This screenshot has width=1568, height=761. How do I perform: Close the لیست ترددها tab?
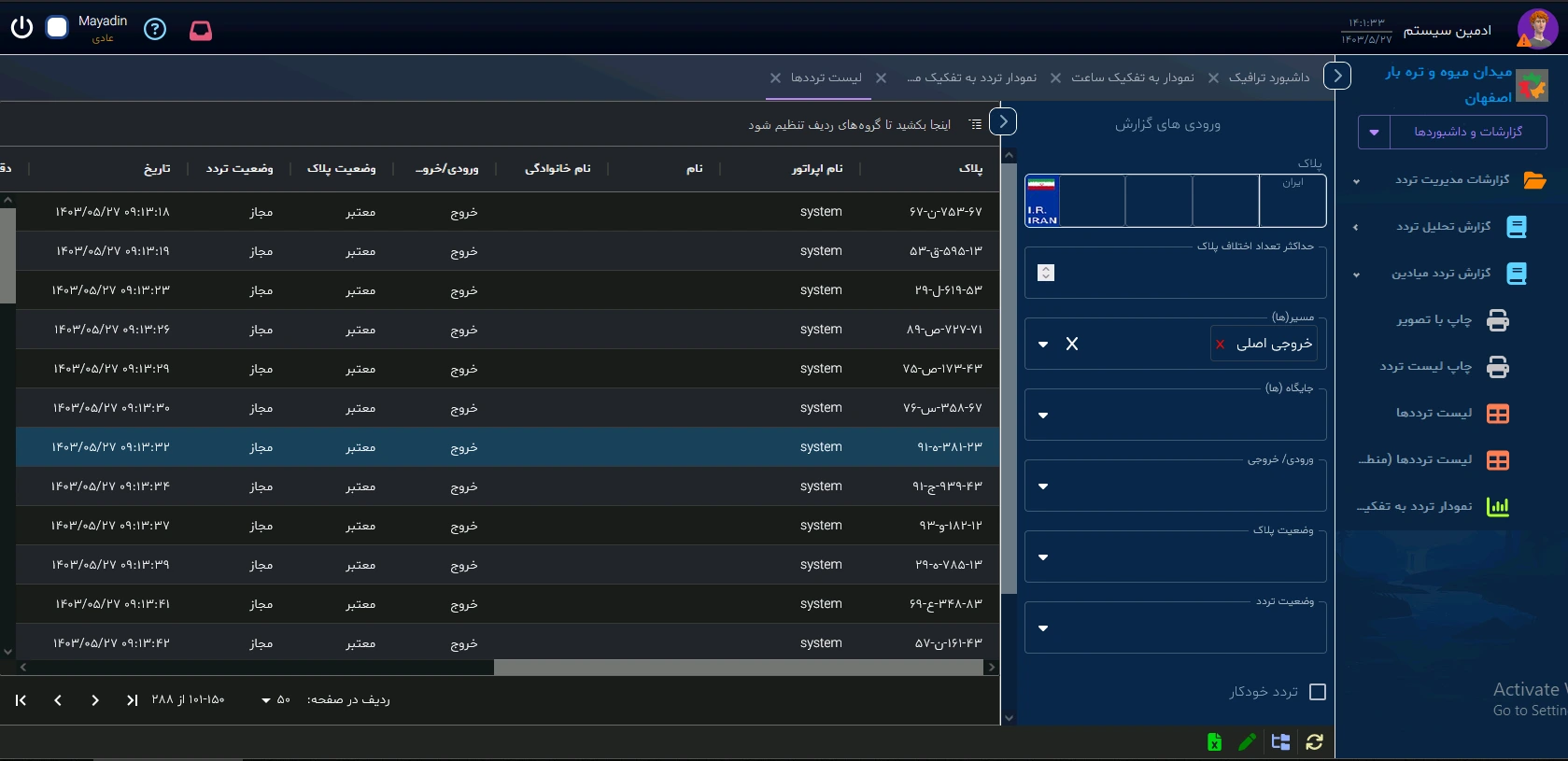[775, 78]
